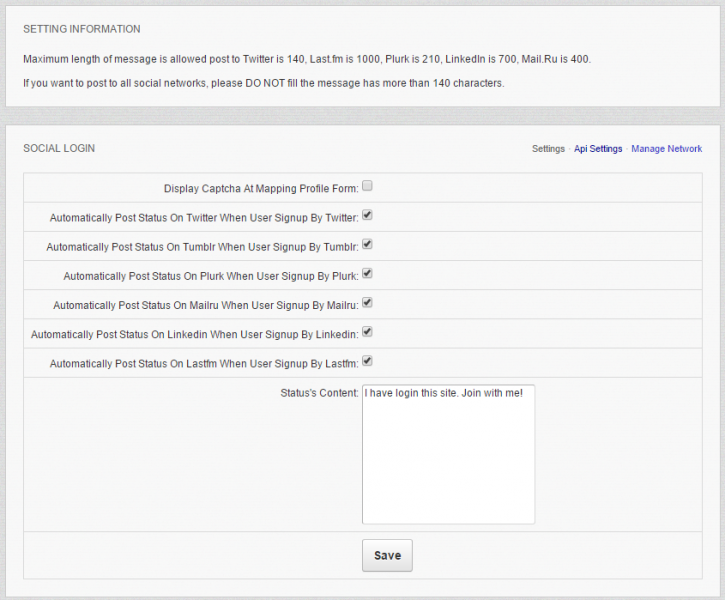This screenshot has width=725, height=600.
Task: Select the maximum message length info line
Action: point(307,59)
